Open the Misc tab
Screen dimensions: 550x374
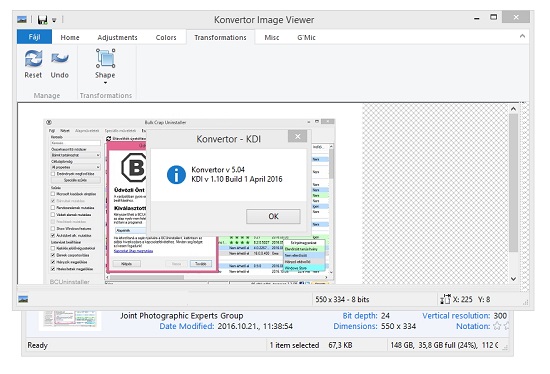coord(272,37)
